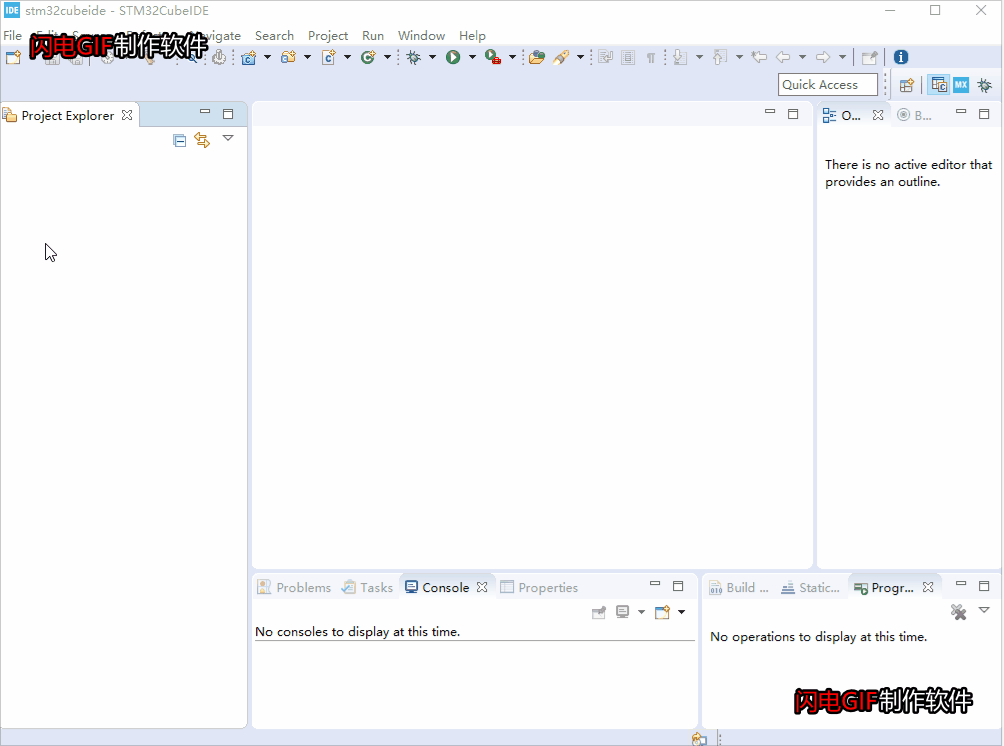This screenshot has height=746, width=1004.
Task: Click the Back navigation arrow
Action: tap(783, 58)
